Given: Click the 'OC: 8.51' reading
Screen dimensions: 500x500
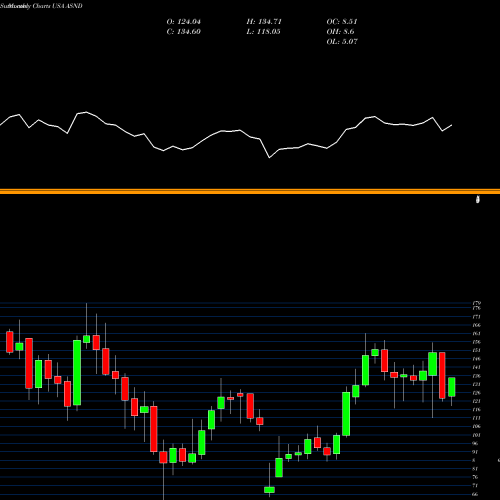Looking at the screenshot, I should click(x=342, y=22).
